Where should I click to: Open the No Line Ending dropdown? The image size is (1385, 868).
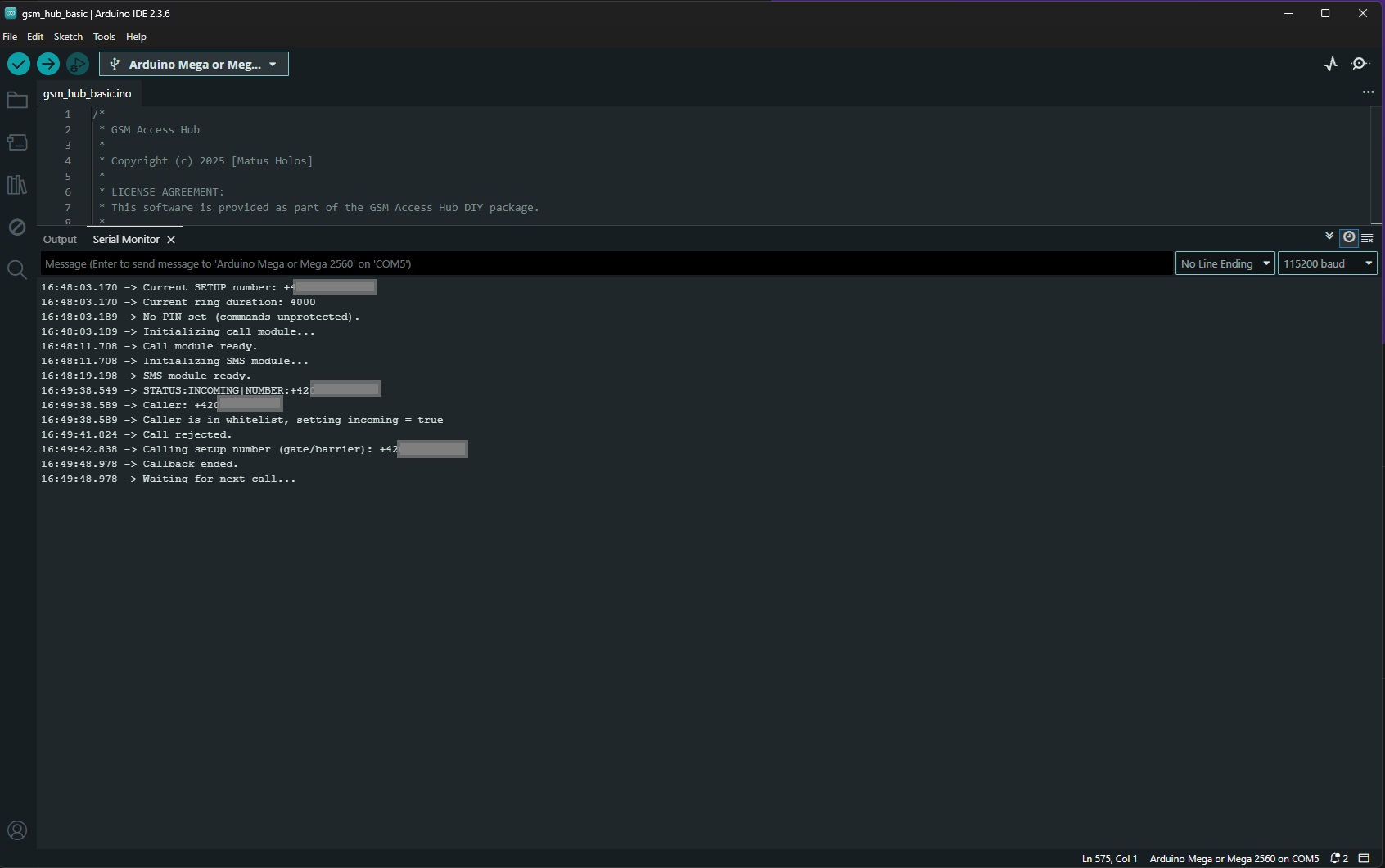coord(1225,263)
